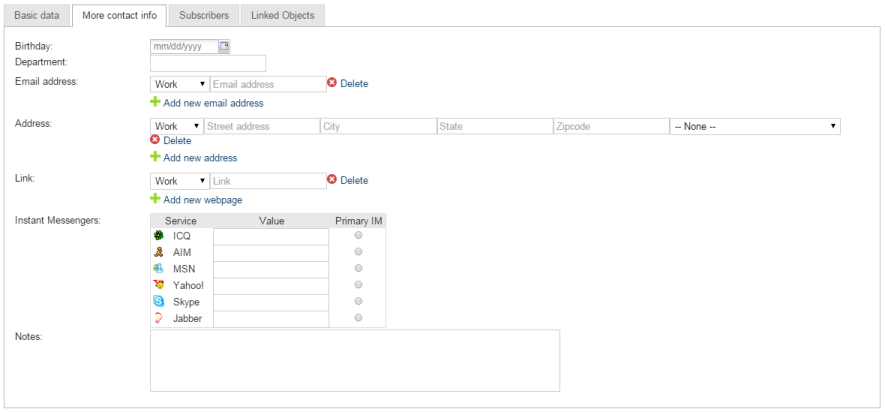Click green plus icon for new webpage
Image resolution: width=885 pixels, height=412 pixels.
click(155, 199)
